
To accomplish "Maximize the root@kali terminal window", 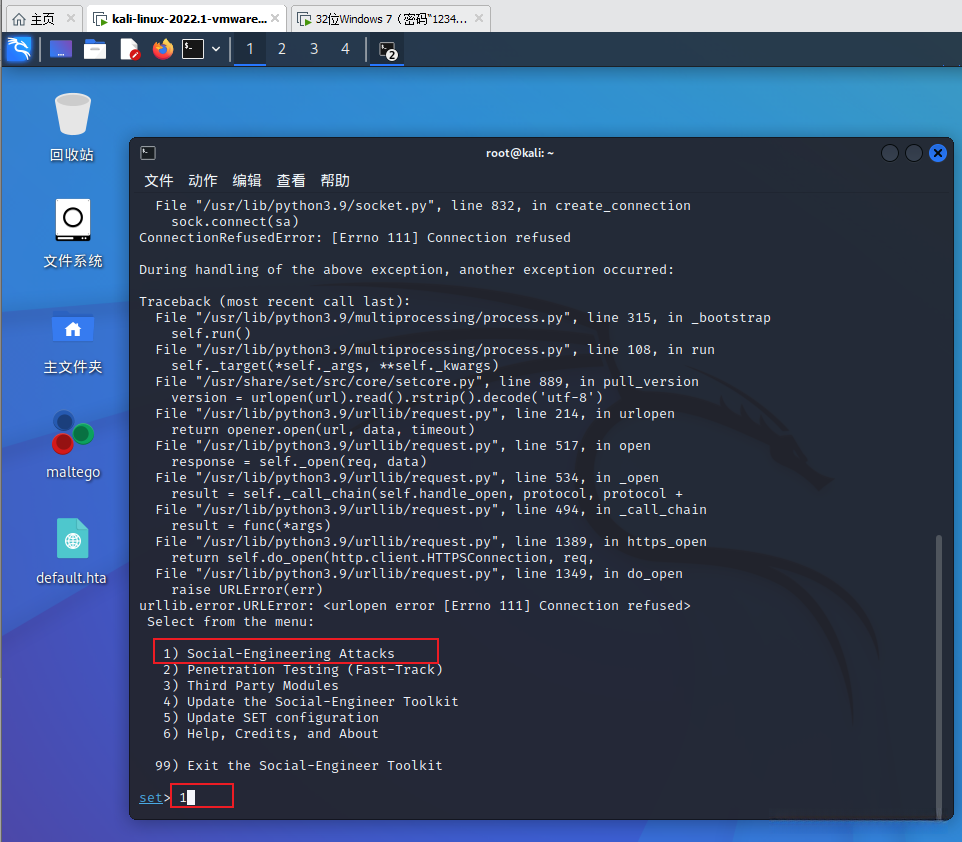I will click(x=914, y=153).
